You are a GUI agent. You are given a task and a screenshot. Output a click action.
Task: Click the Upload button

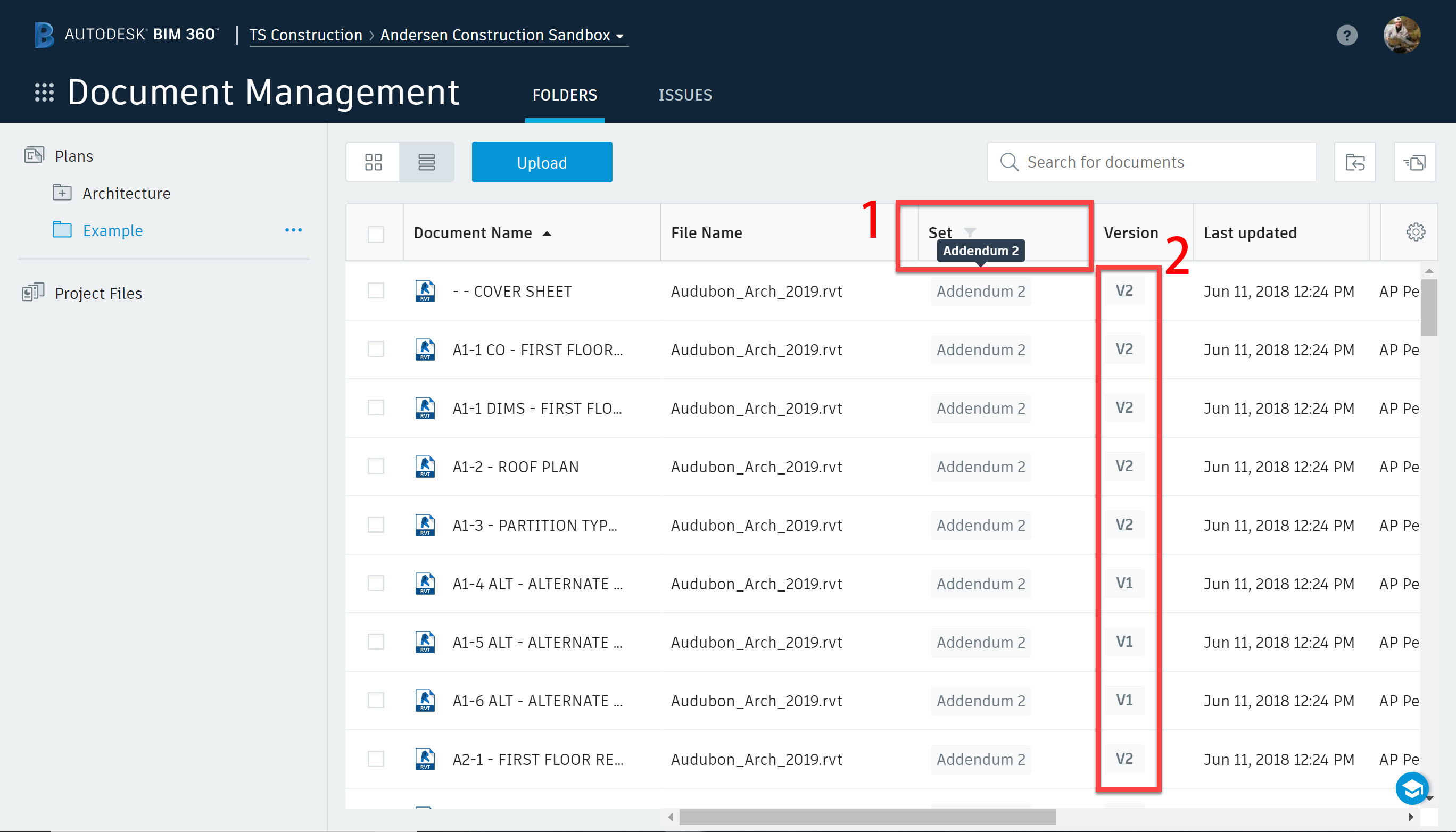541,162
